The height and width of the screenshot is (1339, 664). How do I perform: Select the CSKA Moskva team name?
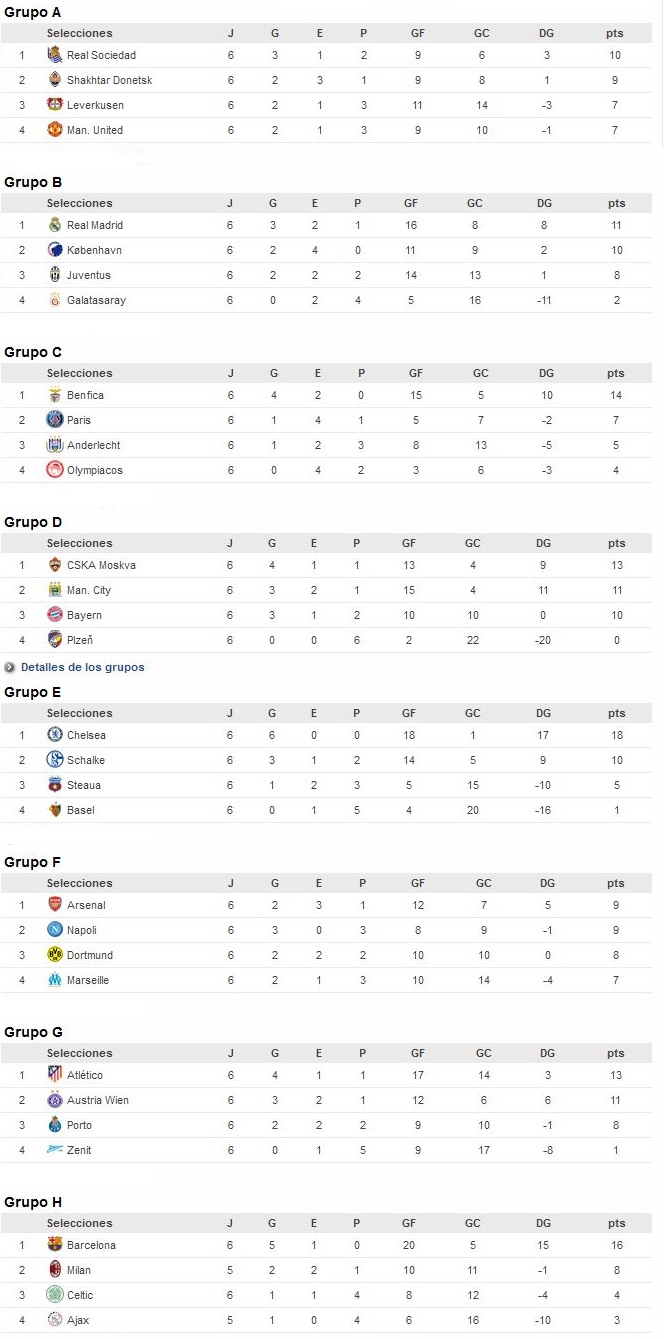click(x=101, y=565)
